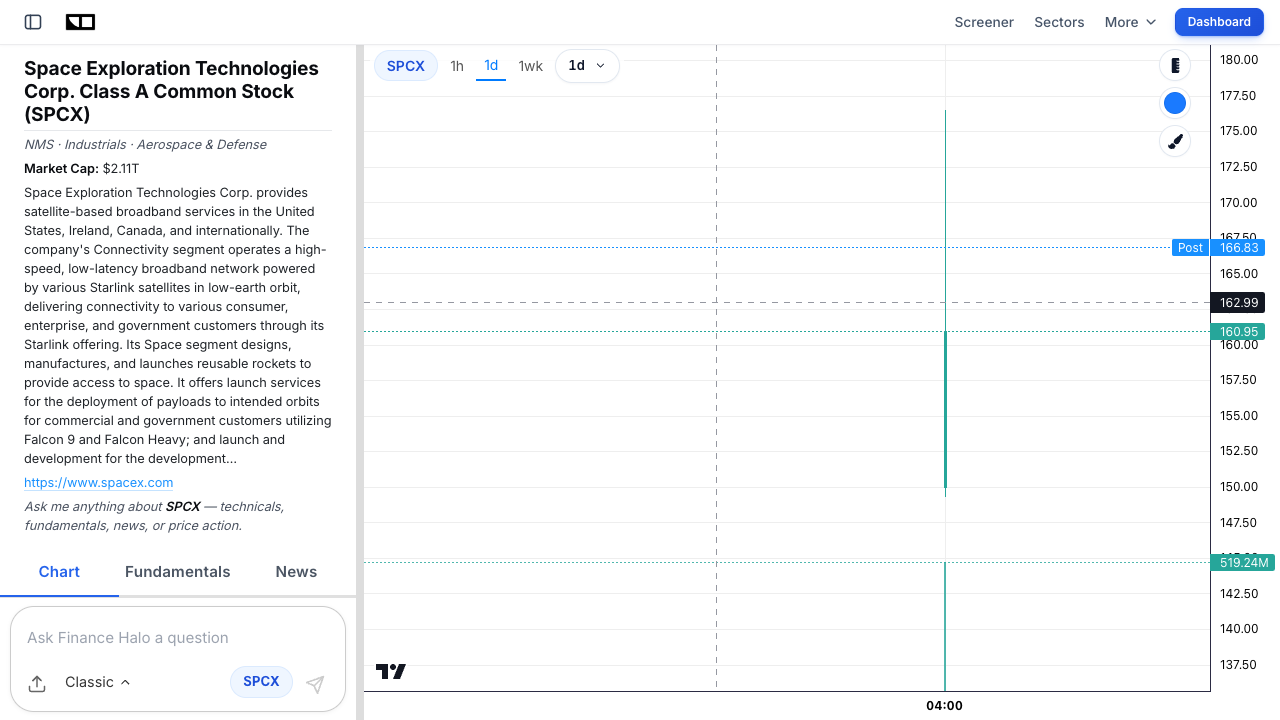
Task: Click the 180.00 price axis label
Action: coord(1238,60)
